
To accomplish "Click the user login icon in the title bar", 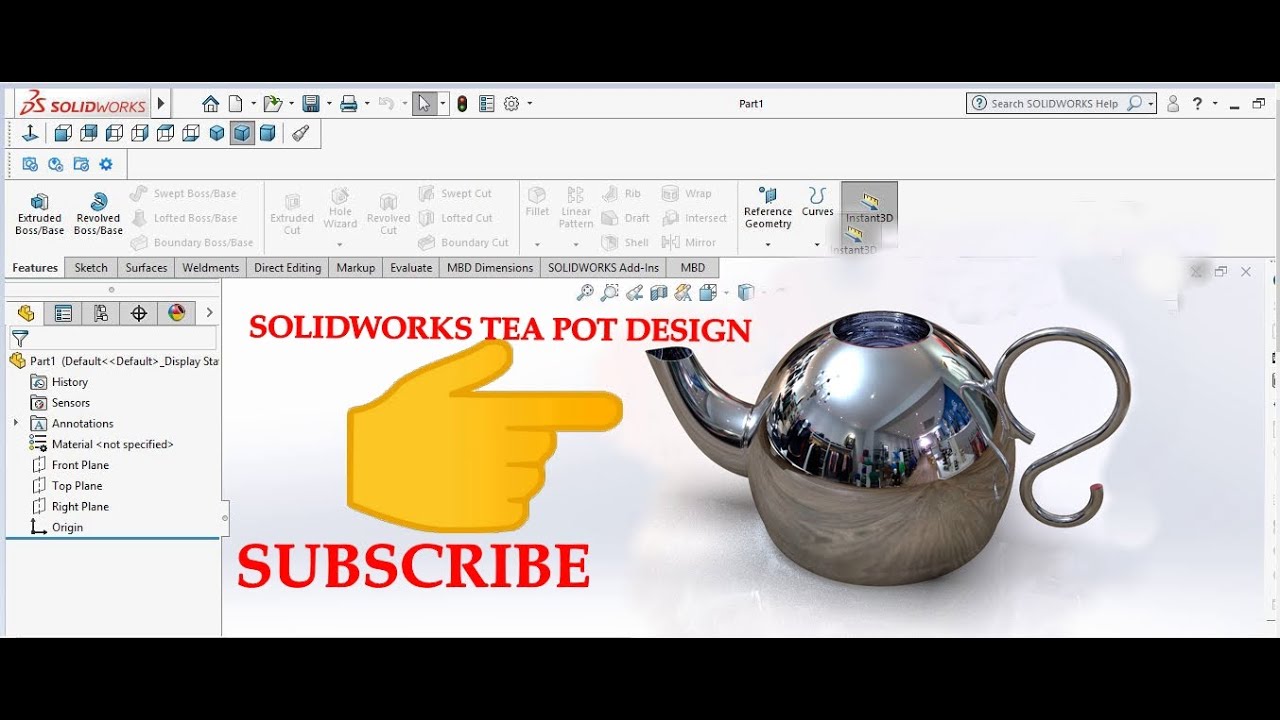I will 1173,104.
